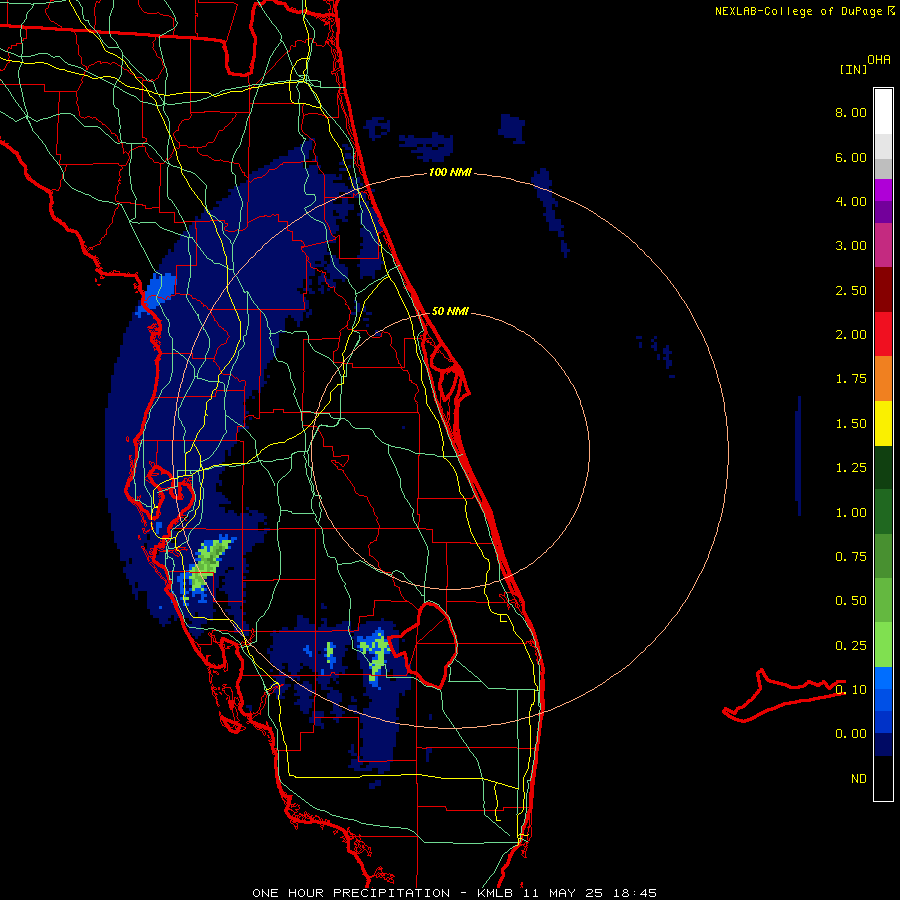Viewport: 900px width, 900px height.
Task: Click the bright red legend swatch
Action: pyautogui.click(x=883, y=334)
